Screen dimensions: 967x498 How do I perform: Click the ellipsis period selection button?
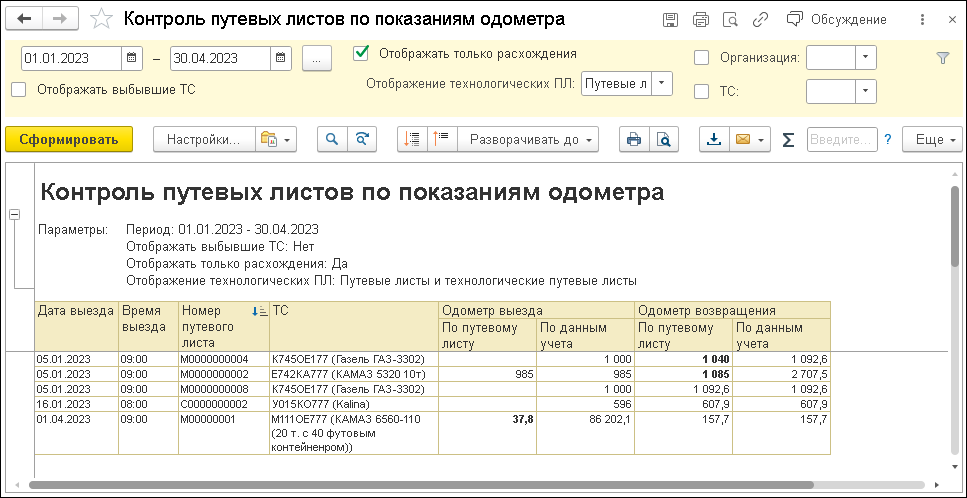pyautogui.click(x=316, y=59)
